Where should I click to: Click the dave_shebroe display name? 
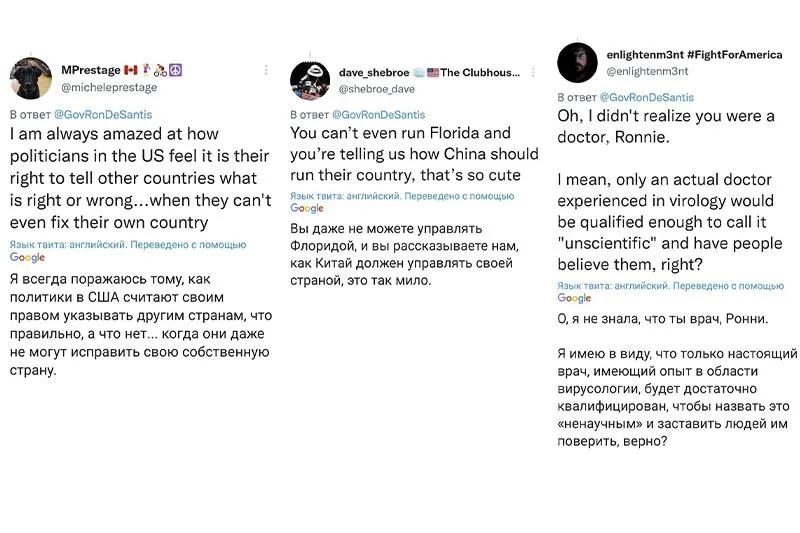pos(374,72)
